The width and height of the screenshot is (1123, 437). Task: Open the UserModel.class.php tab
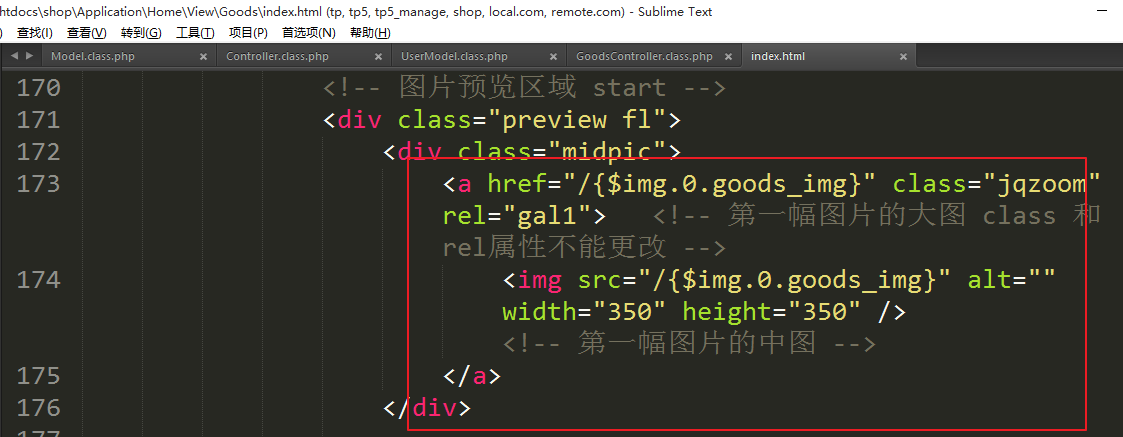(454, 57)
